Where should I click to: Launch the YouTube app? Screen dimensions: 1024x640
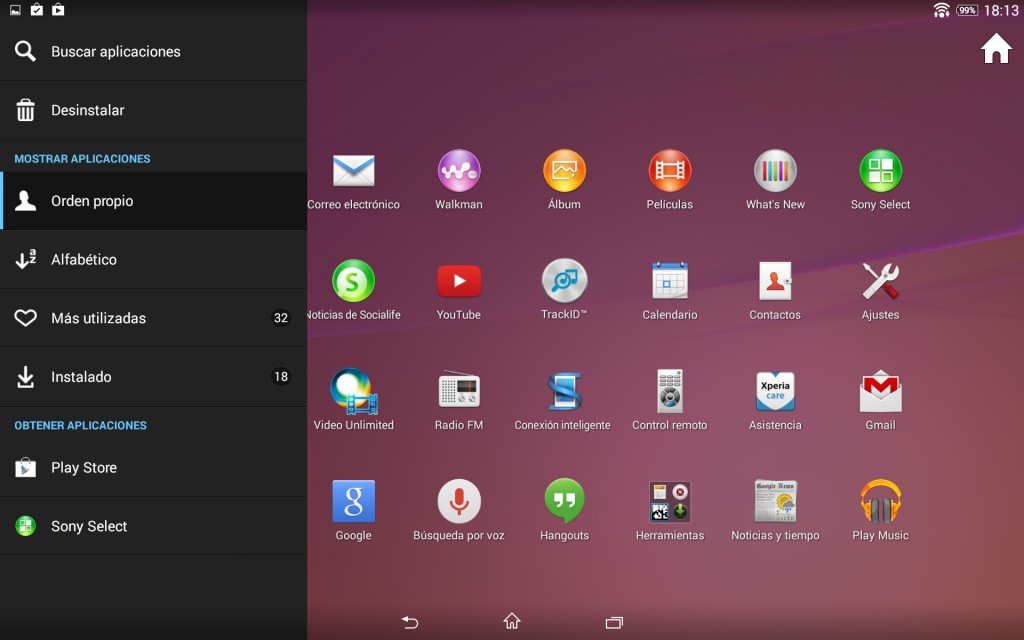459,281
